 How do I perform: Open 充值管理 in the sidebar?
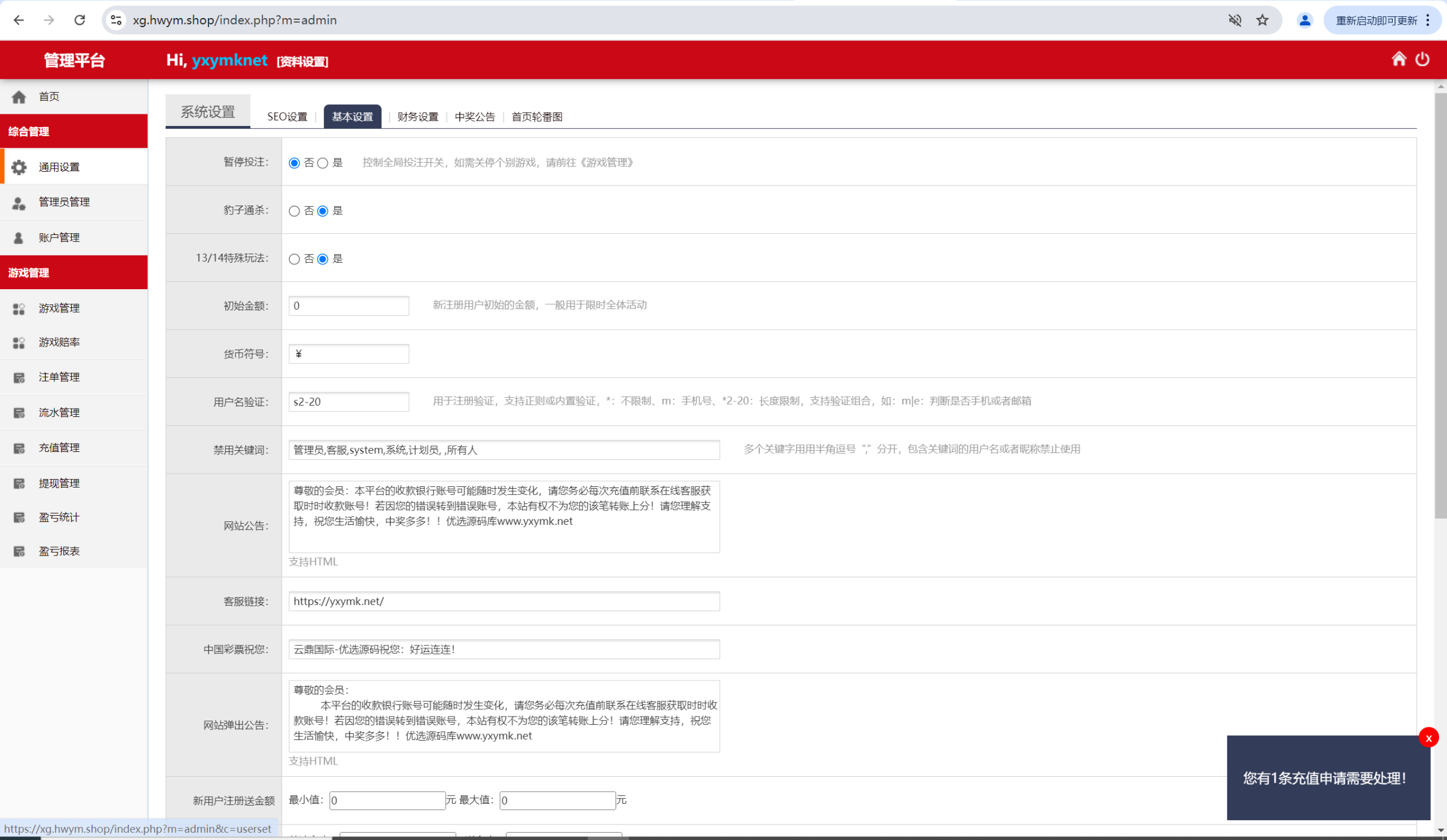(x=59, y=448)
